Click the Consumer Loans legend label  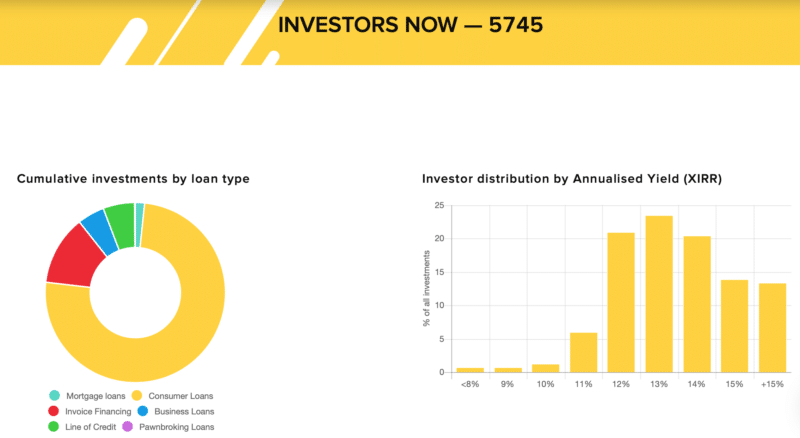click(x=181, y=396)
